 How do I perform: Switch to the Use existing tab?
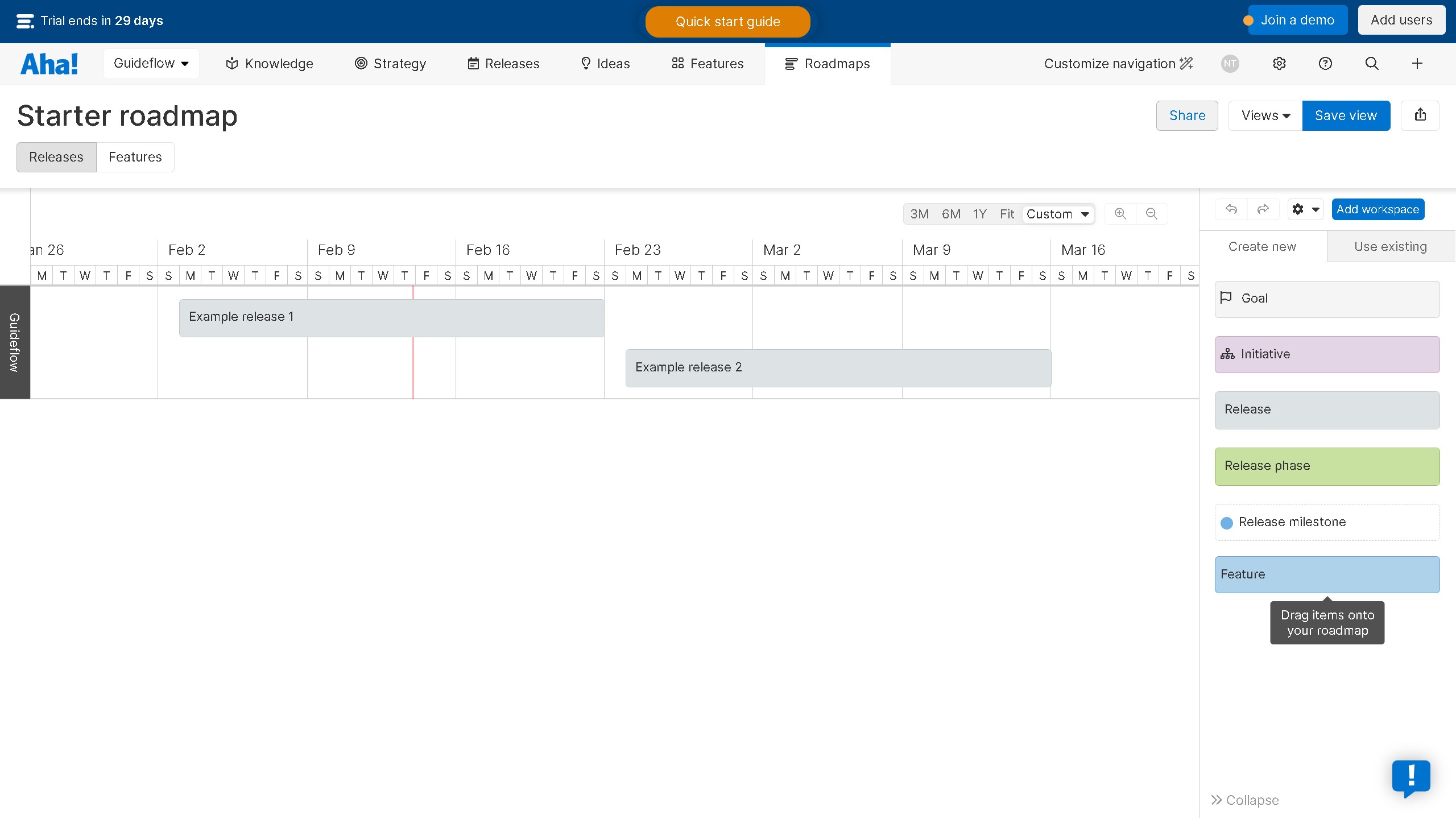[1391, 246]
